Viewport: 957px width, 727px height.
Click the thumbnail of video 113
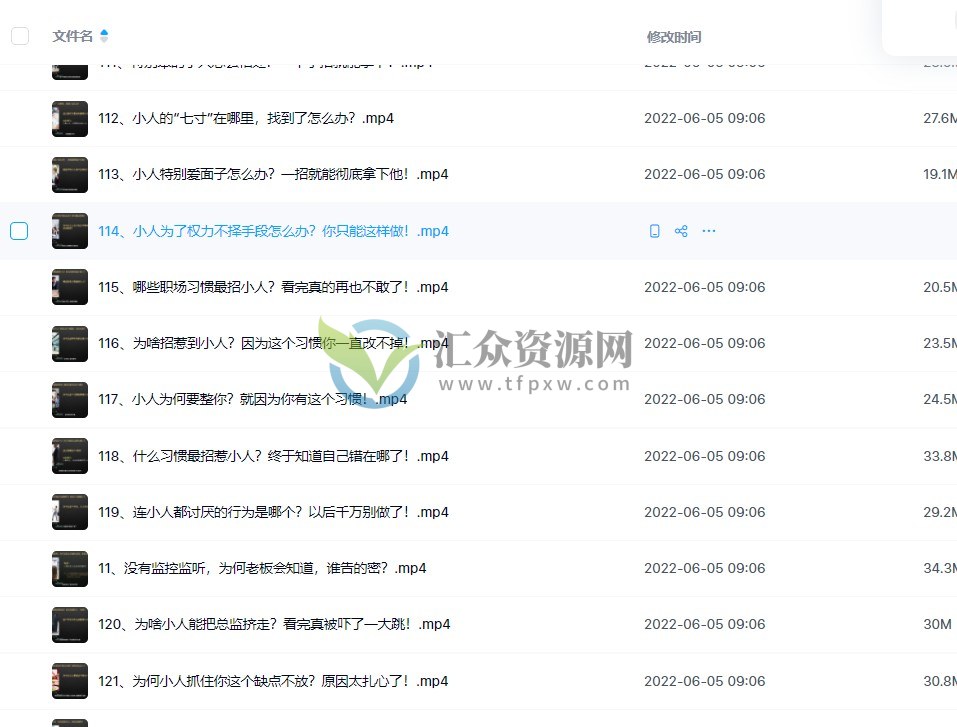[x=69, y=174]
